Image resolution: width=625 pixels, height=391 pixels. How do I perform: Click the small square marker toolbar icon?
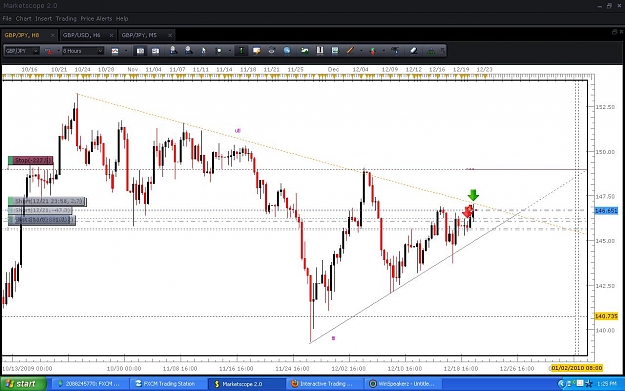pyautogui.click(x=218, y=51)
